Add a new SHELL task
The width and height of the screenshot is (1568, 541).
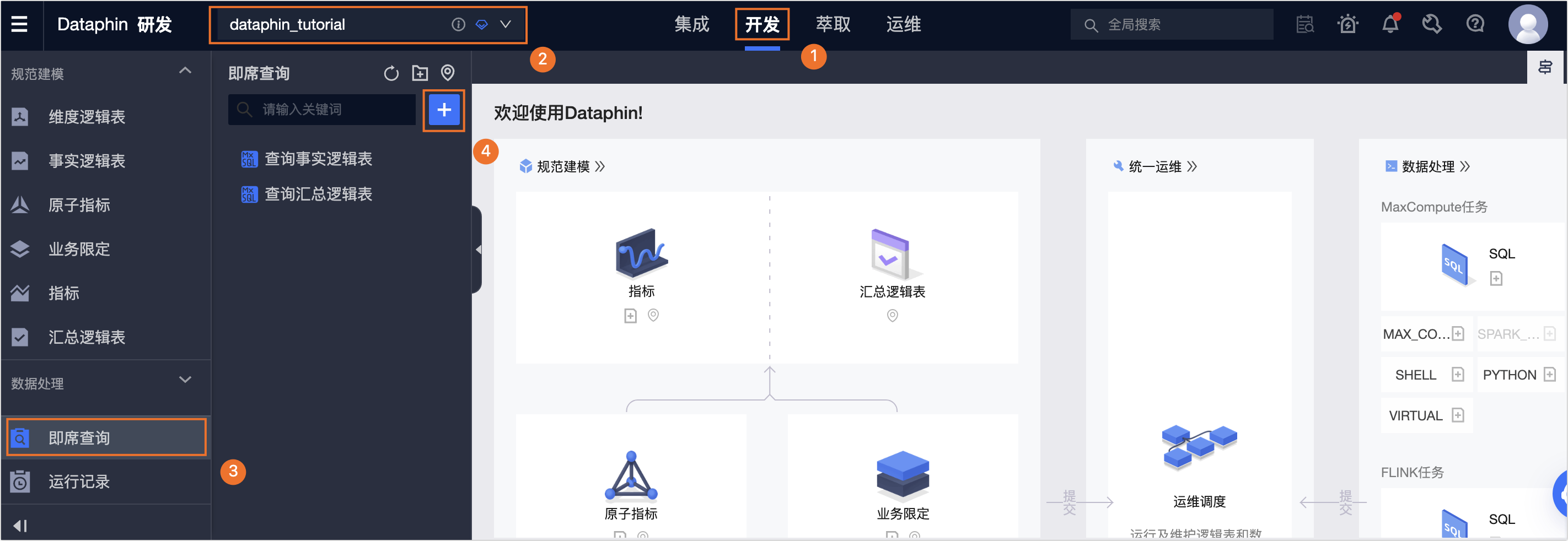click(x=1458, y=374)
